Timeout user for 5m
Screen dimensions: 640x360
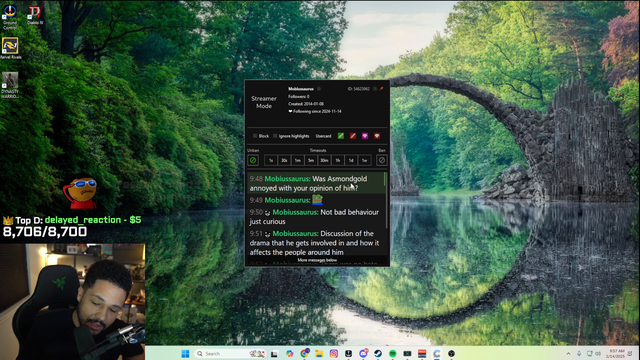[311, 160]
